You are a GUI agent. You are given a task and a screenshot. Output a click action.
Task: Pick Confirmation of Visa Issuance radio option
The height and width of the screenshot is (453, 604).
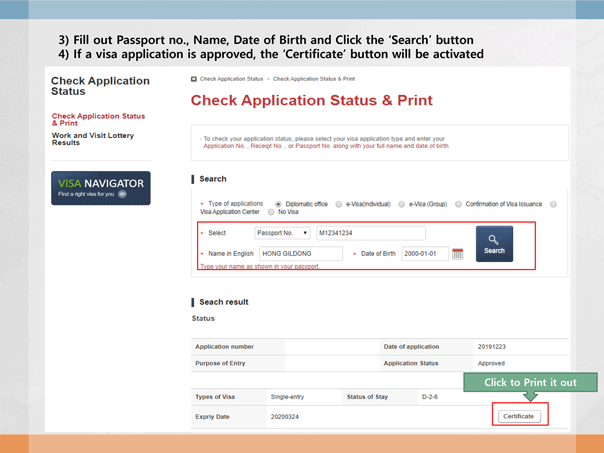(x=458, y=204)
